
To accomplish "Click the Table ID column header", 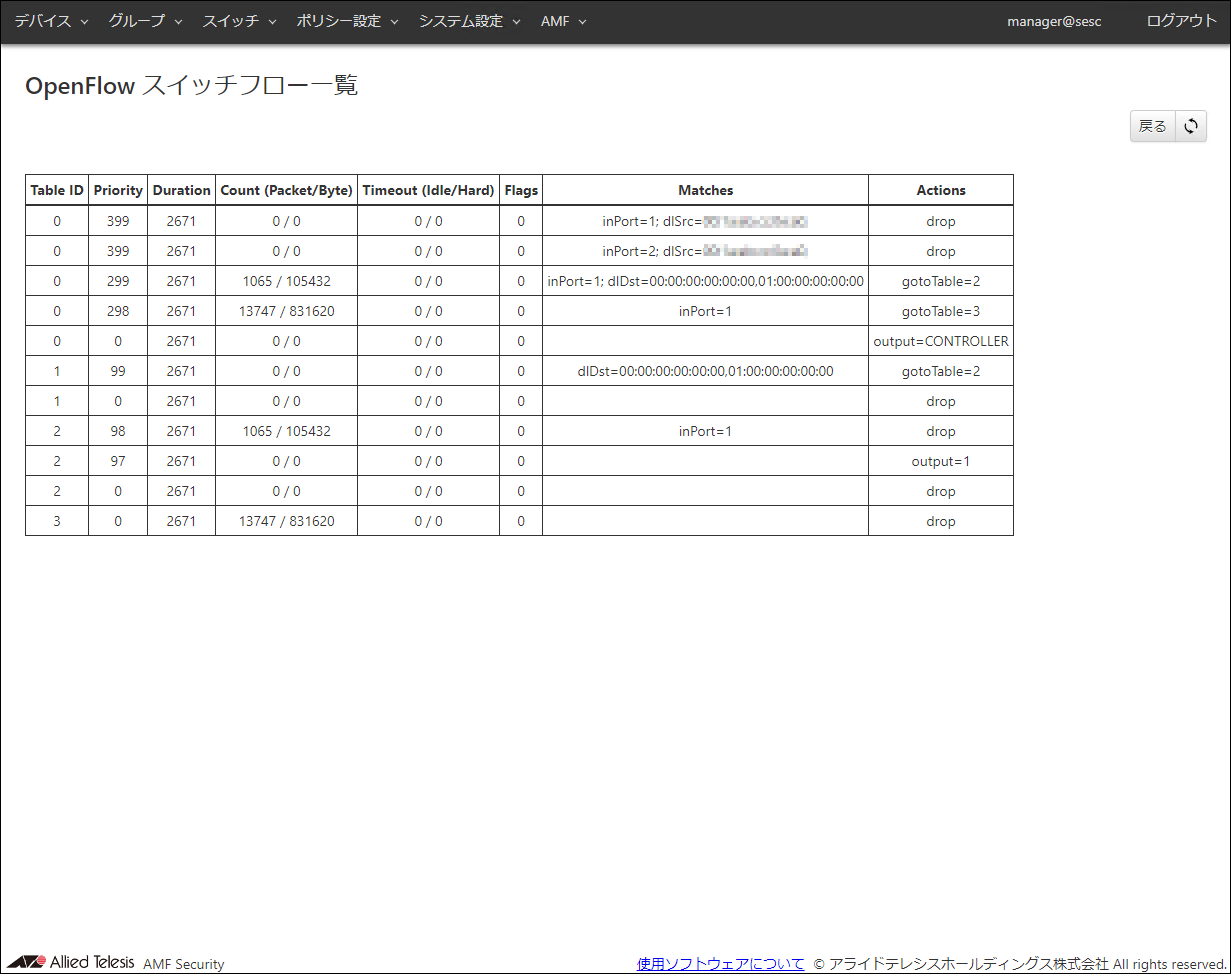I will [56, 190].
